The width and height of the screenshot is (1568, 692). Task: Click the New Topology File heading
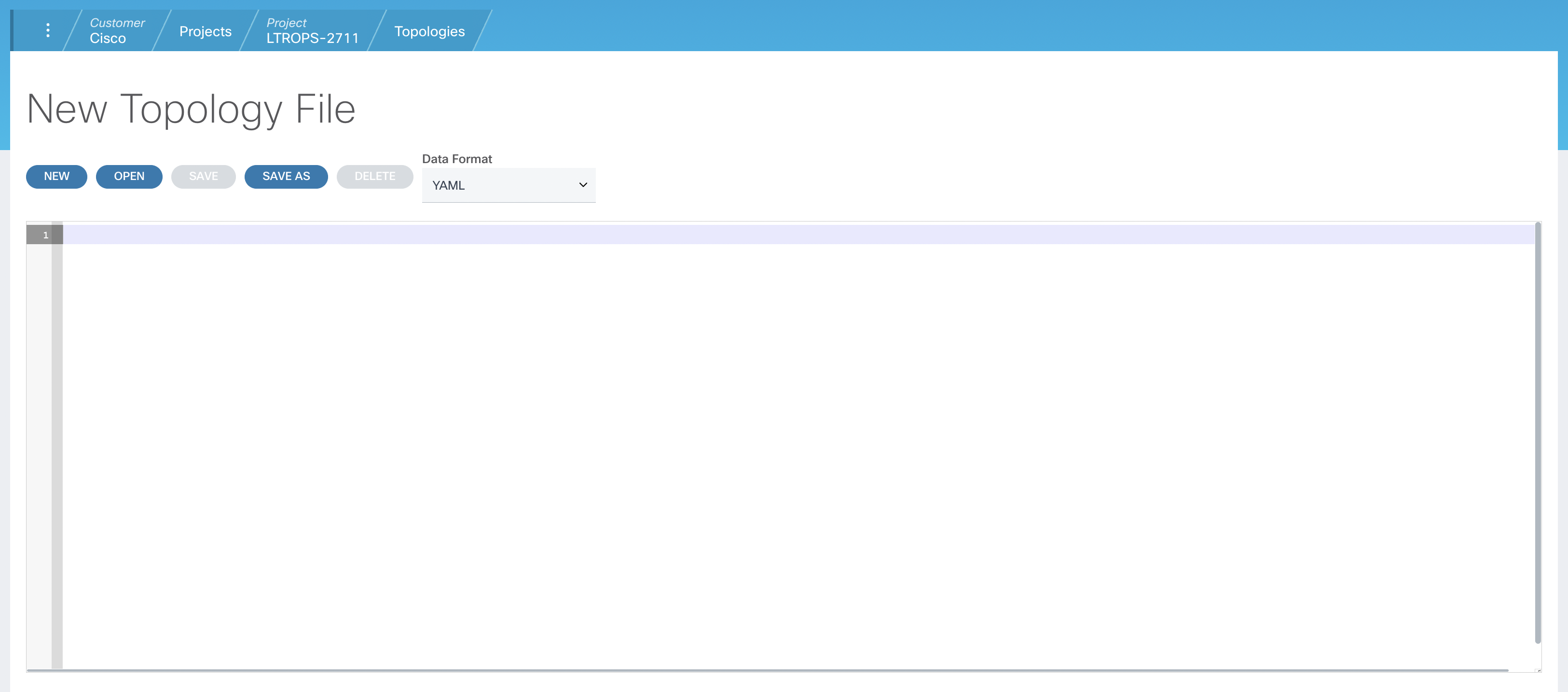pos(191,110)
